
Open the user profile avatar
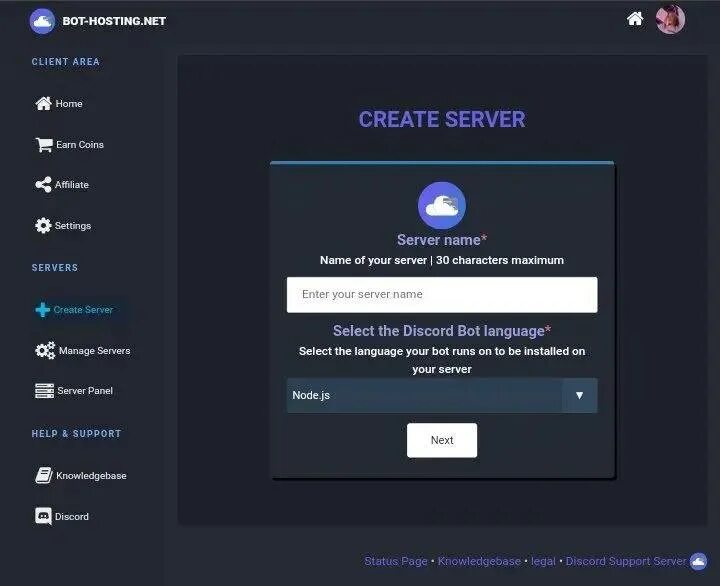tap(670, 20)
